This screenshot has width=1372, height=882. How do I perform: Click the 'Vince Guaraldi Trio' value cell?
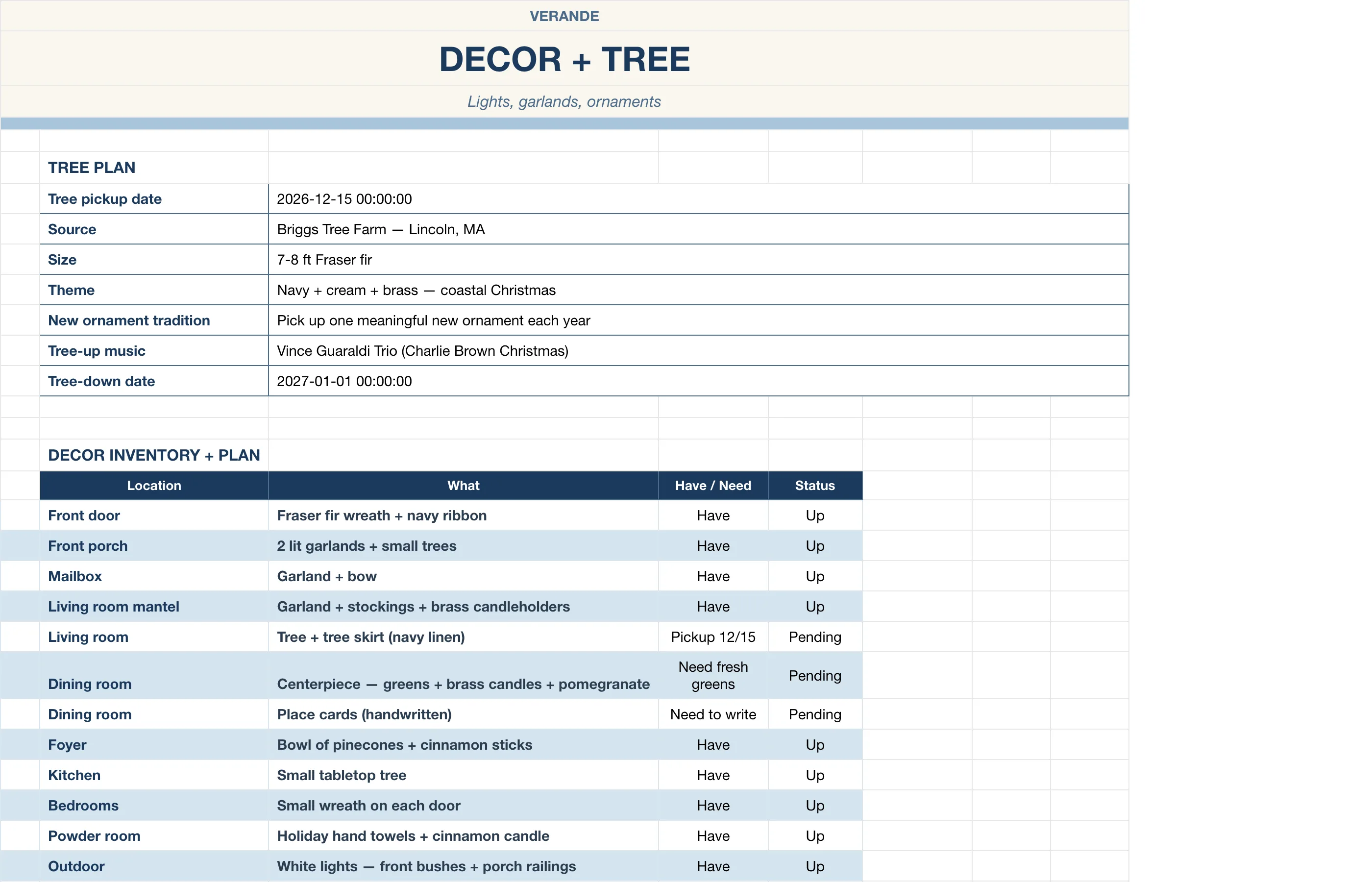click(x=698, y=350)
